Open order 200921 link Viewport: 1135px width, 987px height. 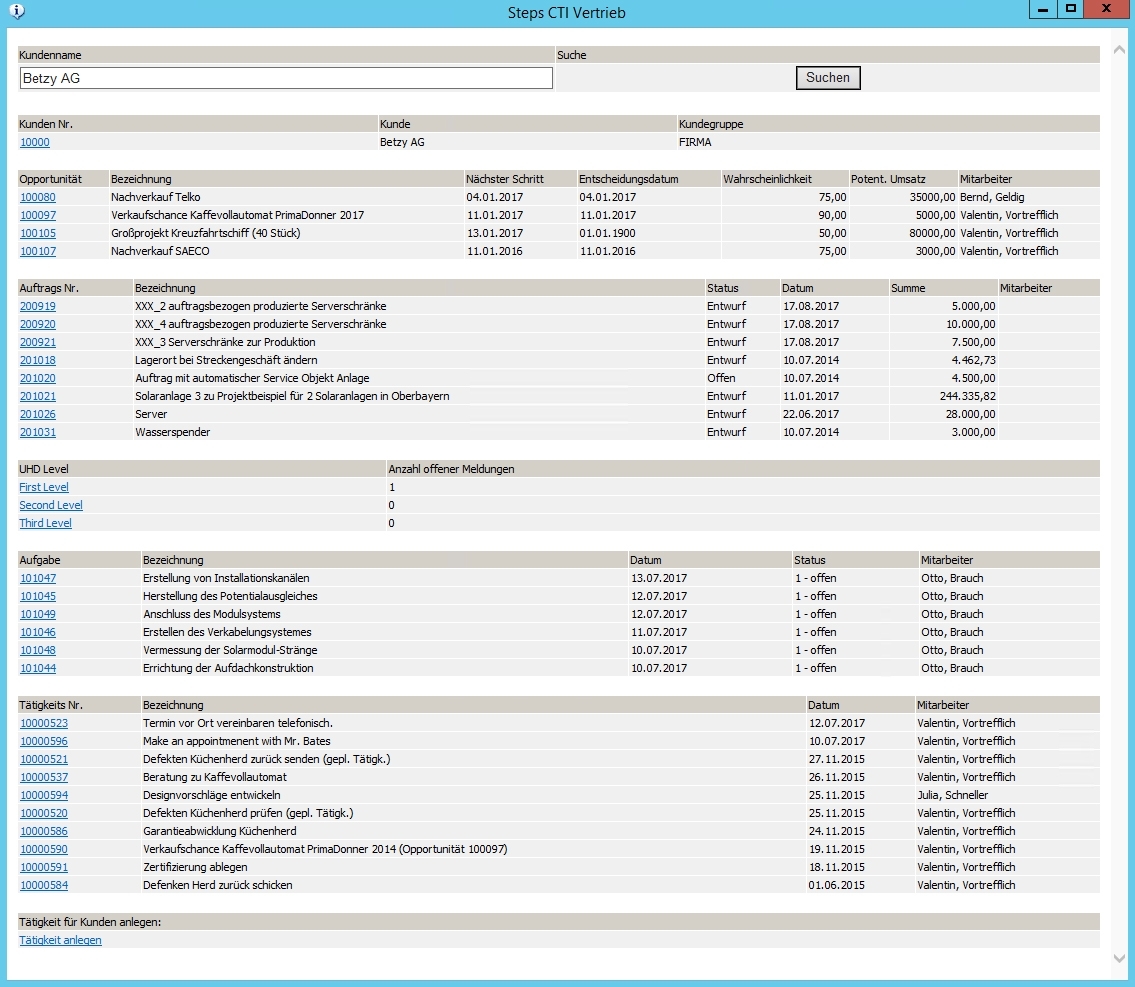click(38, 342)
